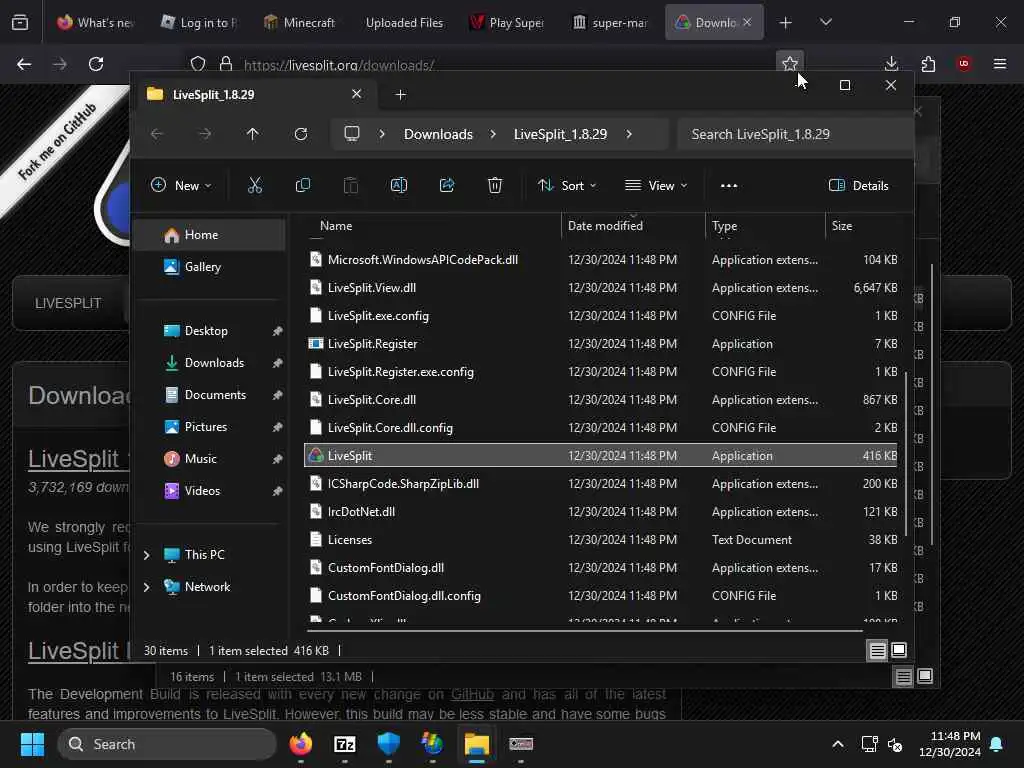
Task: Select the Licenses text document file
Action: (x=601, y=540)
